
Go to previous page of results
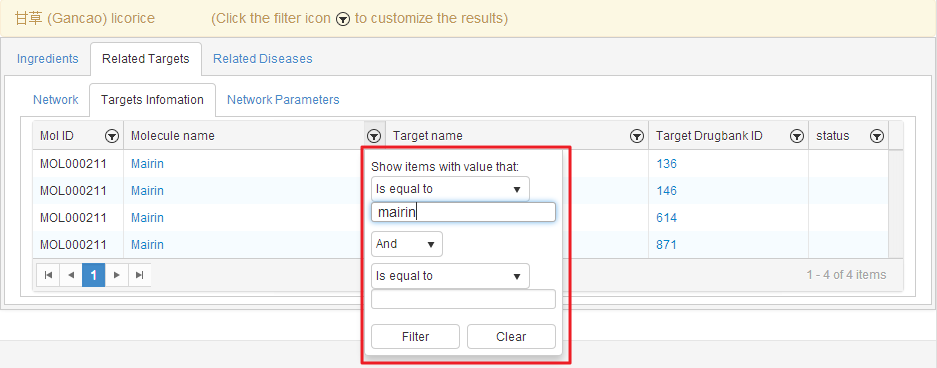[x=71, y=275]
